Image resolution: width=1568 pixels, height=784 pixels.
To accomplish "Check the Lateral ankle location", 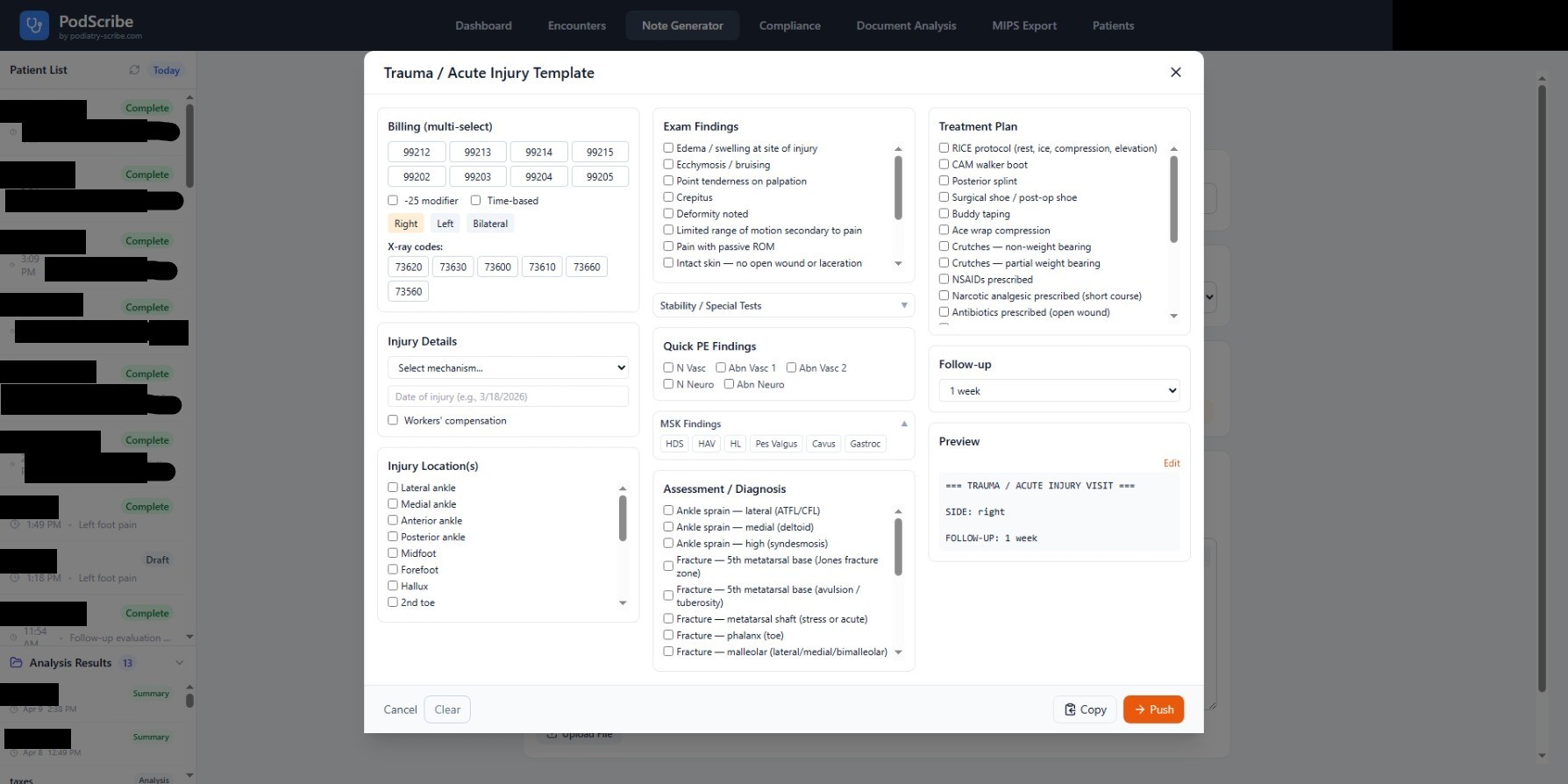I will (393, 488).
